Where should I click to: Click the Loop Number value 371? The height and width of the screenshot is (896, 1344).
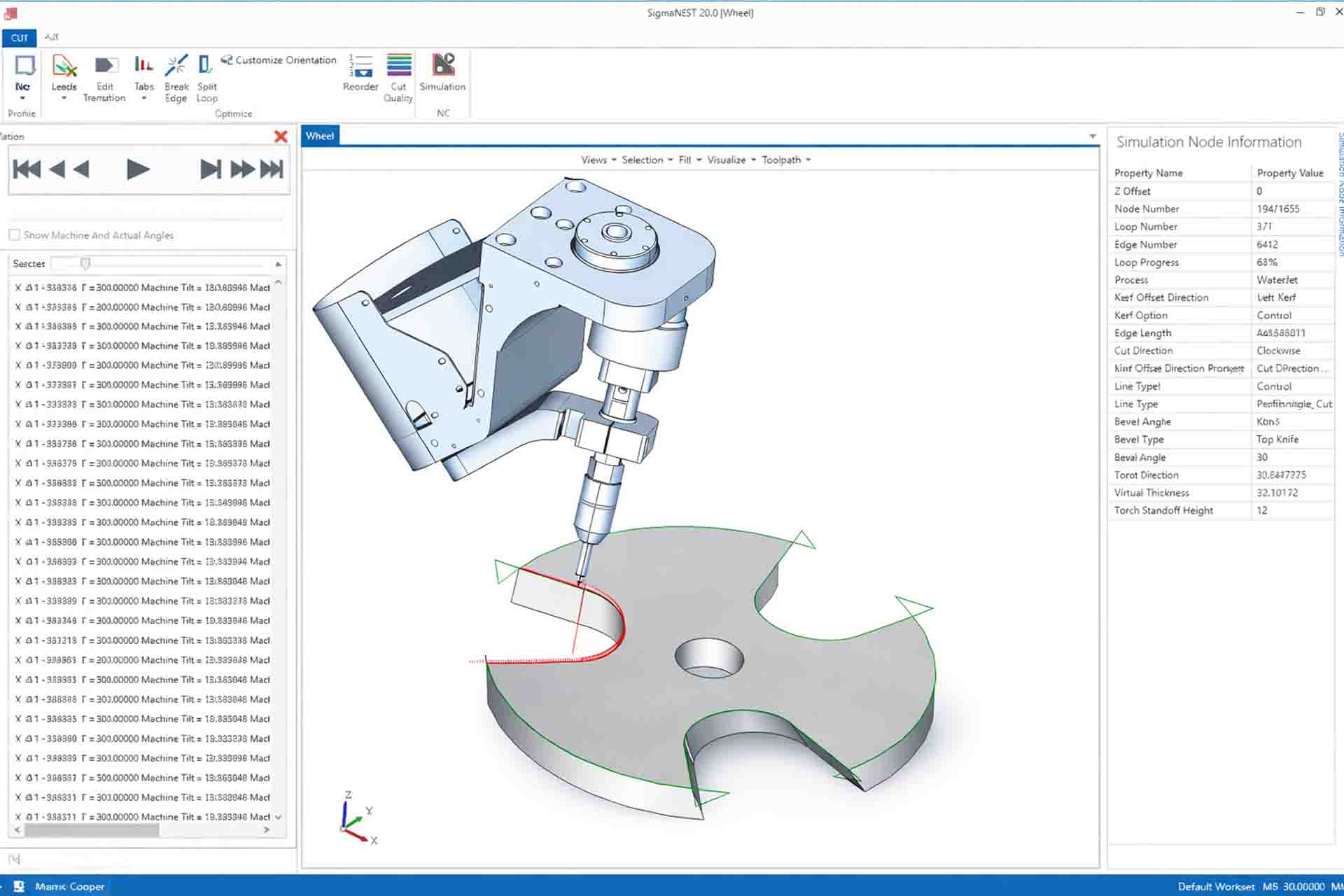[1264, 226]
